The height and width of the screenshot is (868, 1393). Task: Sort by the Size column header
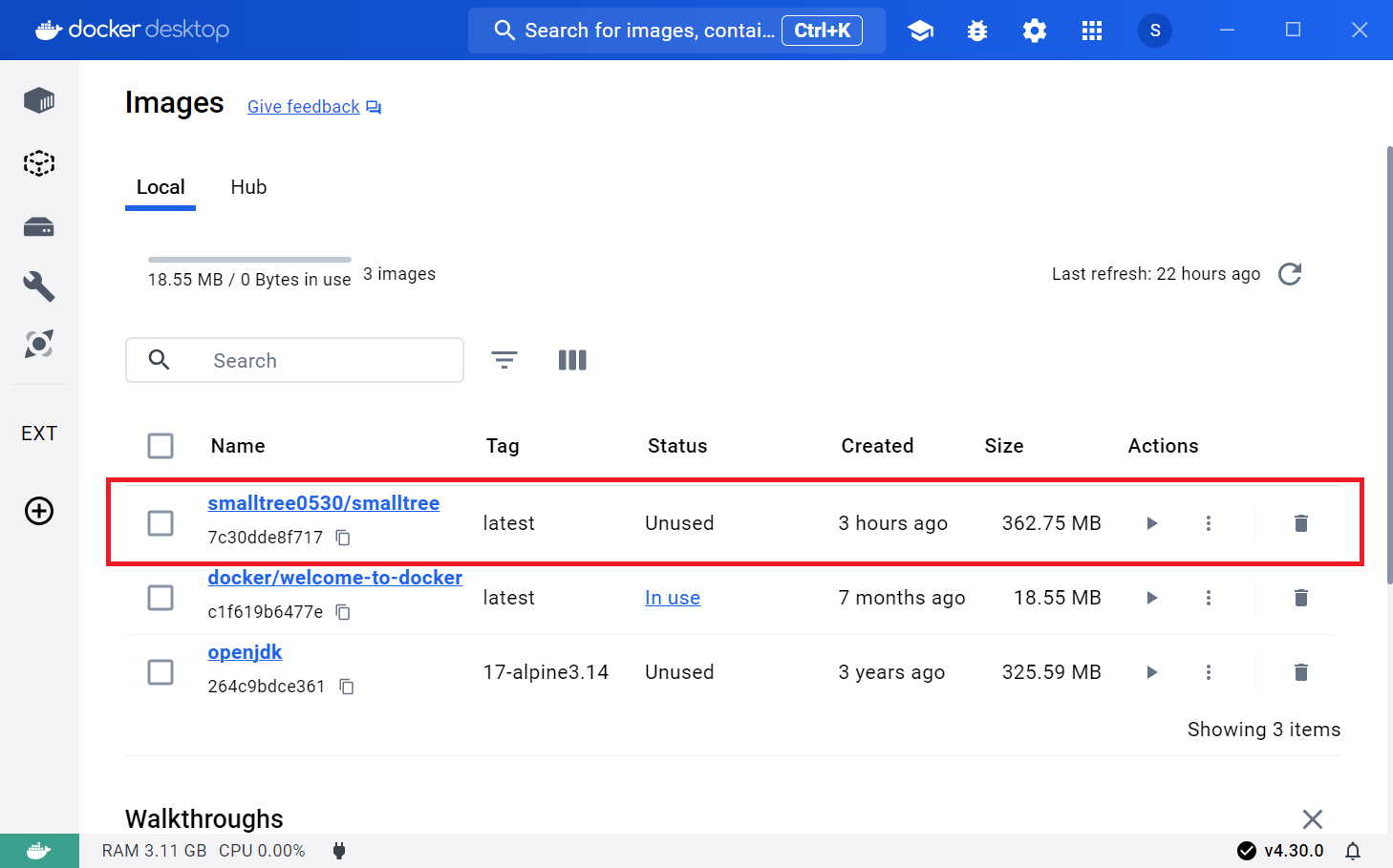click(x=1004, y=446)
